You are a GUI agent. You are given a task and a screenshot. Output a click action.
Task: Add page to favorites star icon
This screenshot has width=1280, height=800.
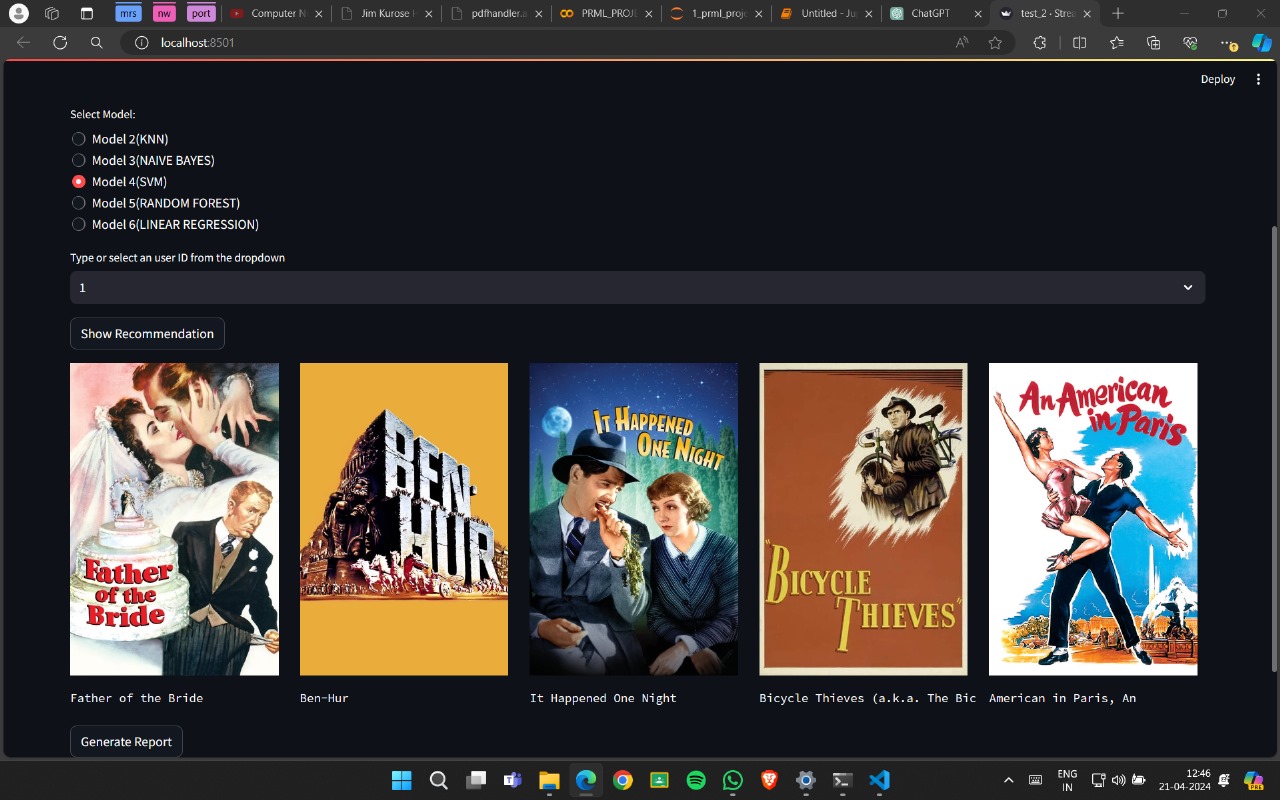[995, 43]
